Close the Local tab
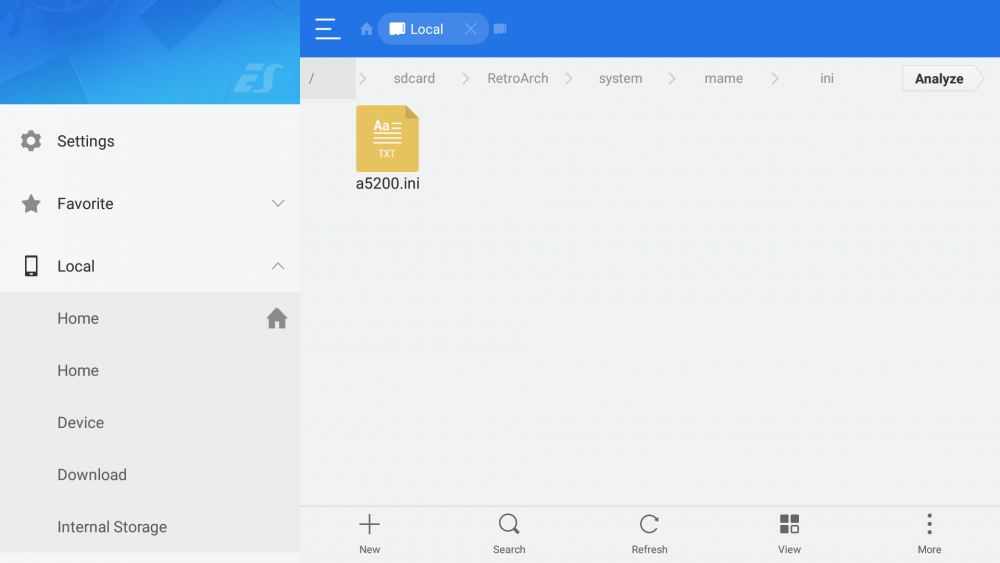The height and width of the screenshot is (563, 1000). point(470,29)
